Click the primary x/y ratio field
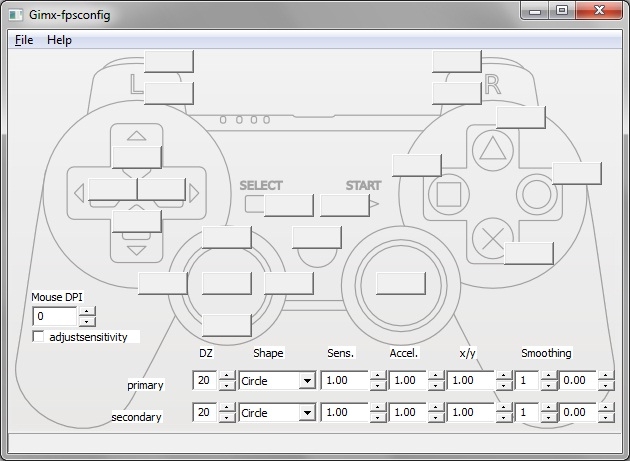 471,380
